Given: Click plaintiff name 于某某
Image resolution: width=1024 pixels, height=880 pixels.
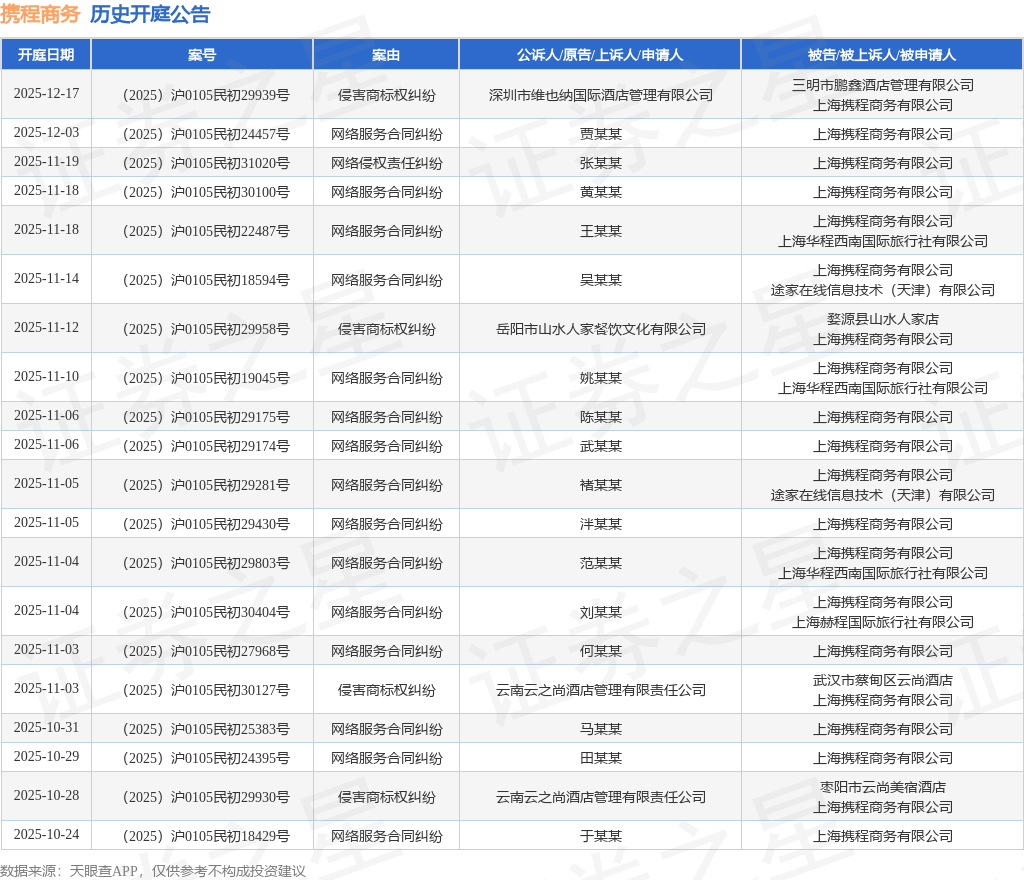Looking at the screenshot, I should 601,836.
